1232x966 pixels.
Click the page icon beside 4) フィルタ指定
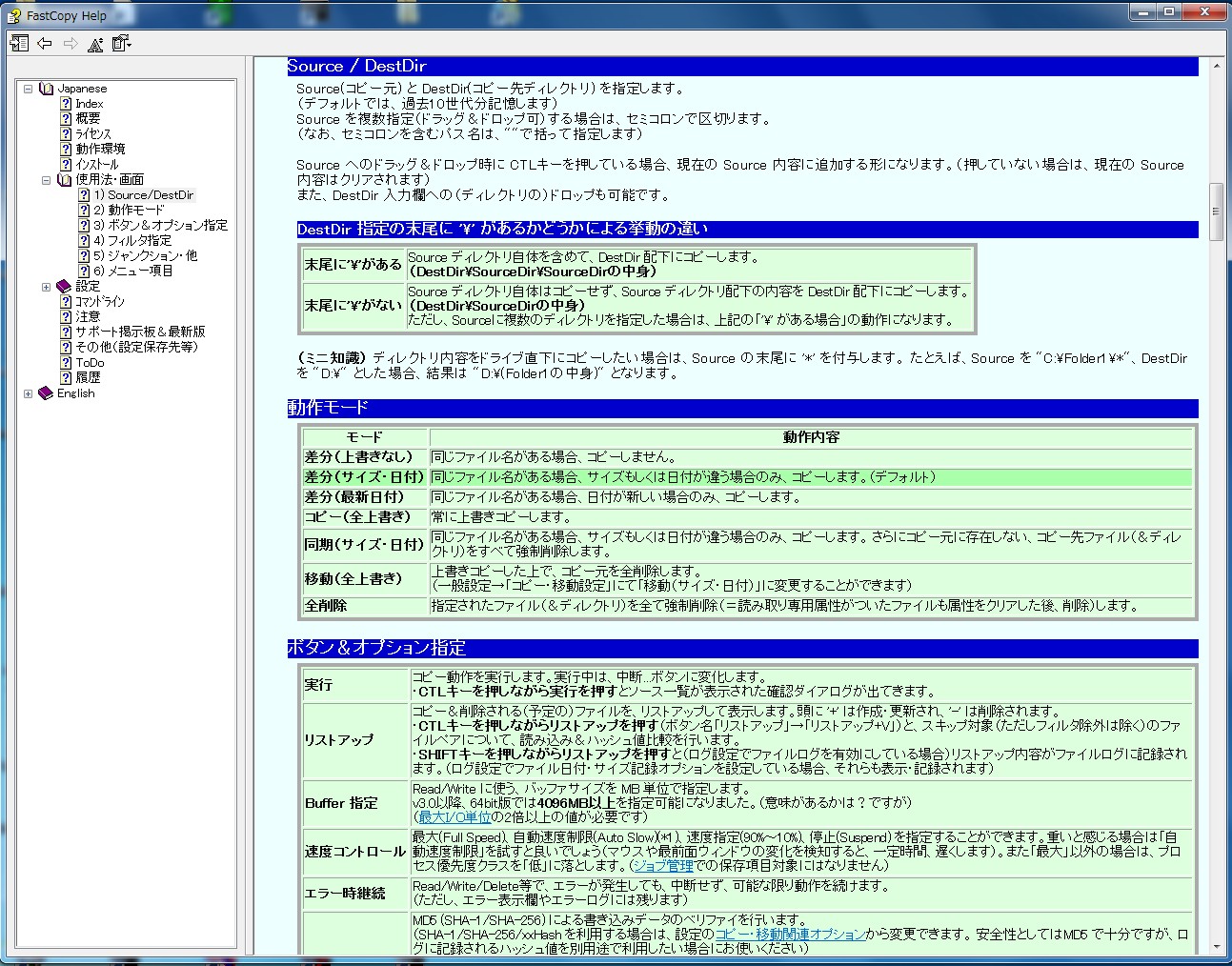click(x=84, y=240)
